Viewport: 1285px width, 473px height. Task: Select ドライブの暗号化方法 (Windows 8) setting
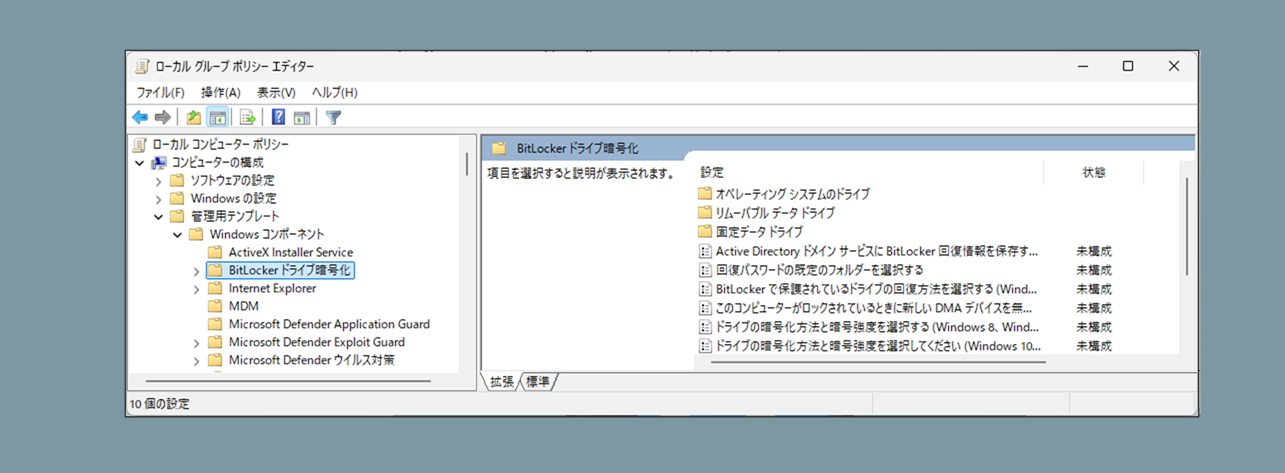(x=877, y=327)
